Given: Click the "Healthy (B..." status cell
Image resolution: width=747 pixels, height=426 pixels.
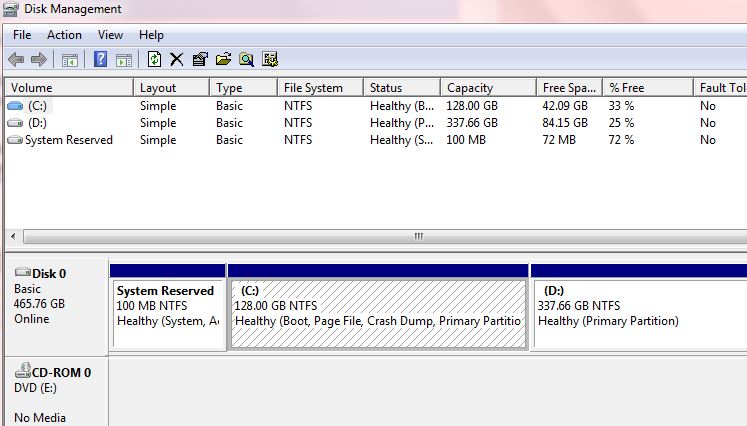Looking at the screenshot, I should click(x=402, y=106).
